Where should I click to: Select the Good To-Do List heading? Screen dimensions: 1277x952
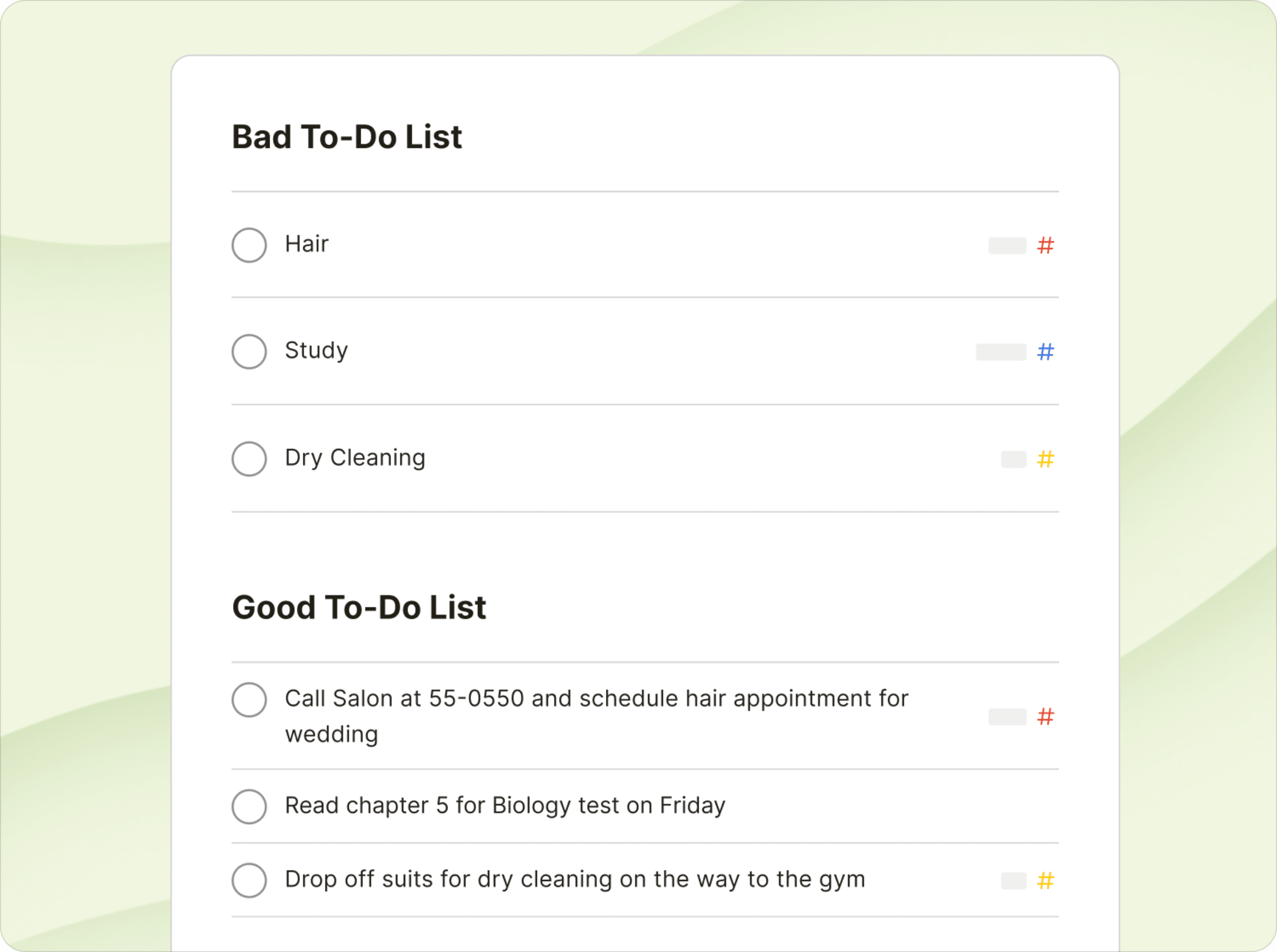pyautogui.click(x=359, y=607)
